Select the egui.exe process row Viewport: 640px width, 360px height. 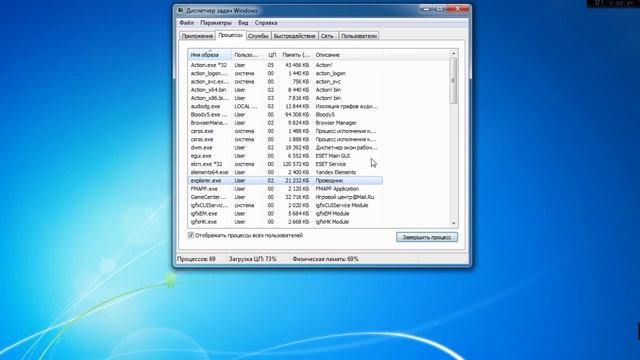pos(285,156)
